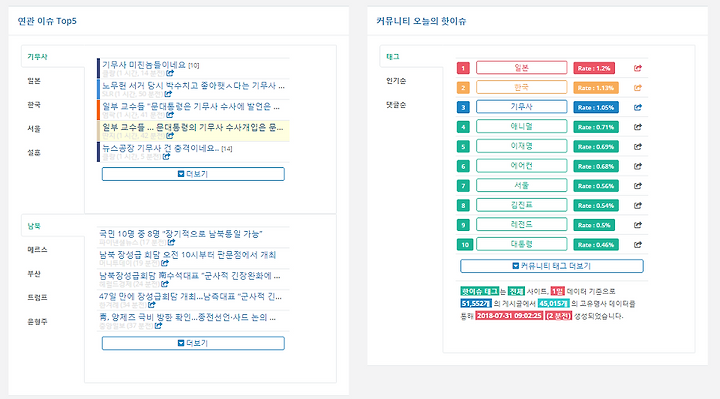Switch to the 인기순 tab
The height and width of the screenshot is (399, 720).
(396, 81)
